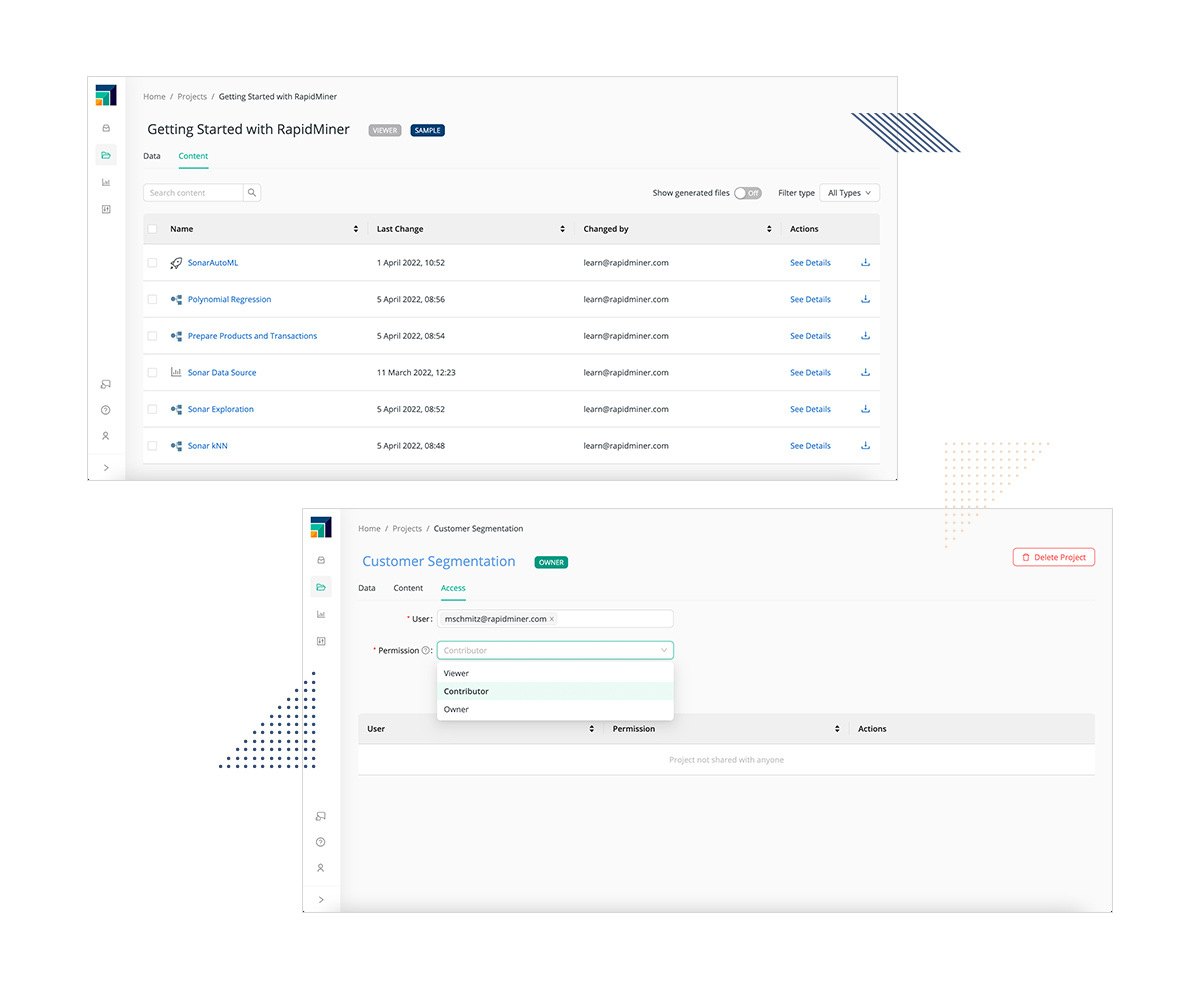The width and height of the screenshot is (1200, 990).
Task: Click the RapidMiner logo in the Customer Segmentation window
Action: point(321,527)
